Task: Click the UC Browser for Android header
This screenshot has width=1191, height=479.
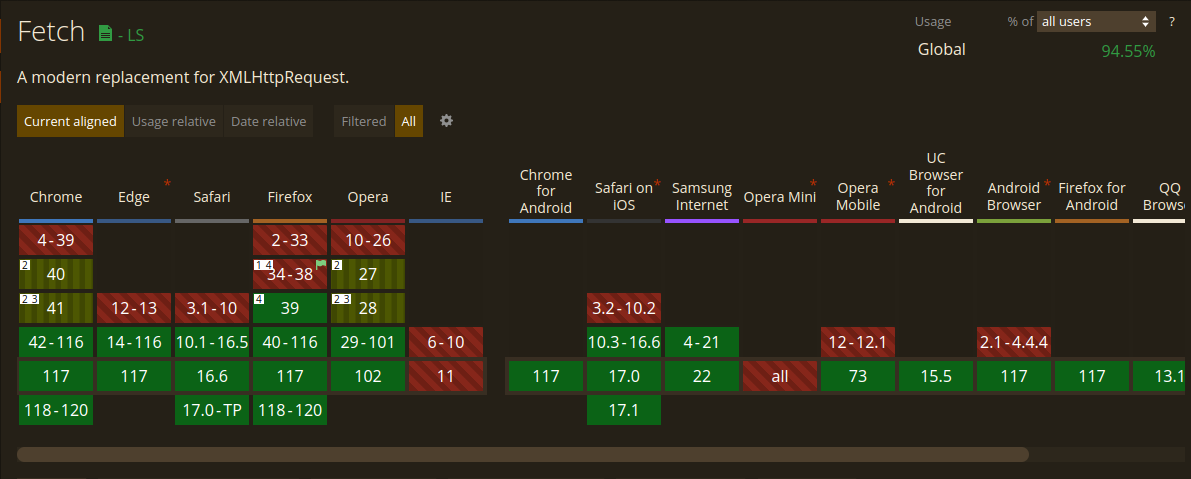Action: pos(936,183)
